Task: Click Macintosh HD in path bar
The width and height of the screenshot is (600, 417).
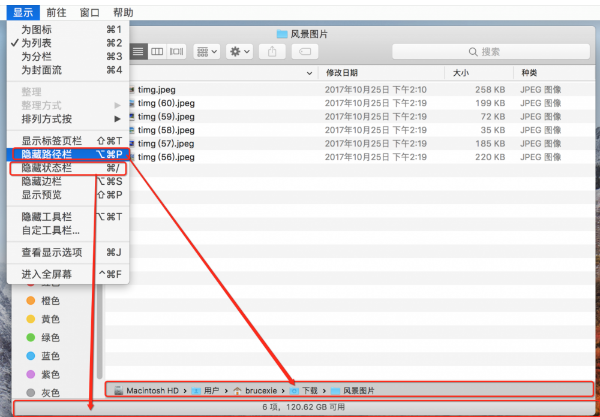Action: click(x=147, y=391)
